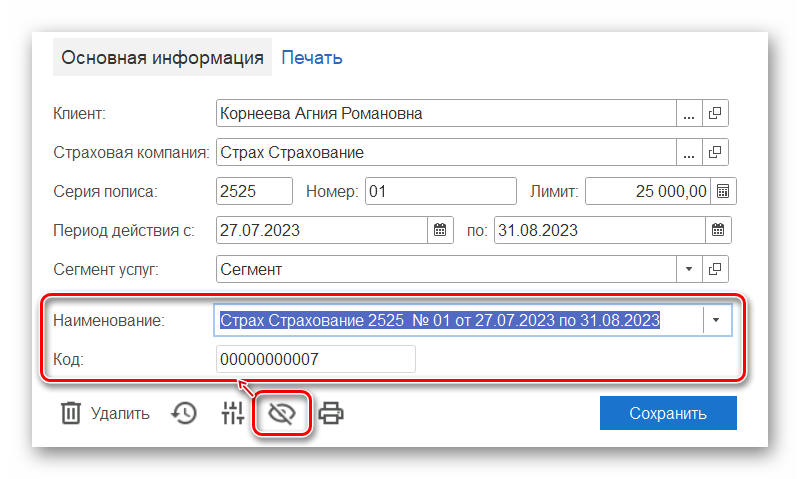This screenshot has width=800, height=479.
Task: Switch to the Основная информация tab
Action: 162,57
